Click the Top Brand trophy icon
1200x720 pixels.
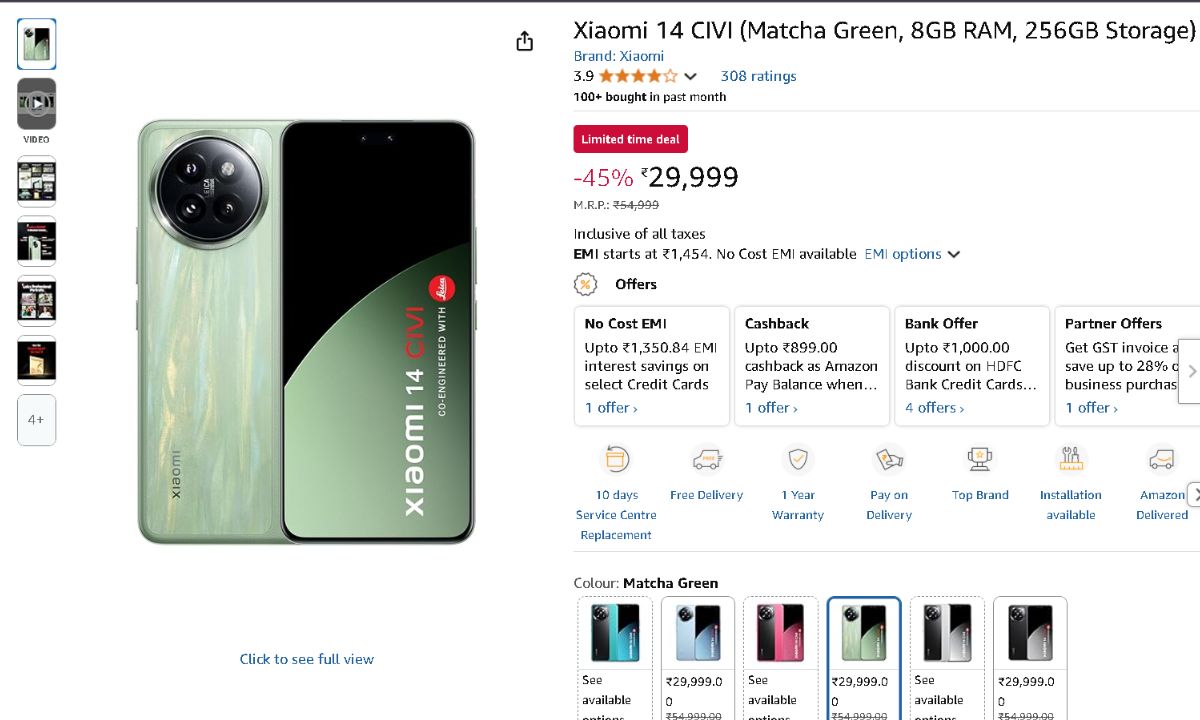(x=980, y=460)
